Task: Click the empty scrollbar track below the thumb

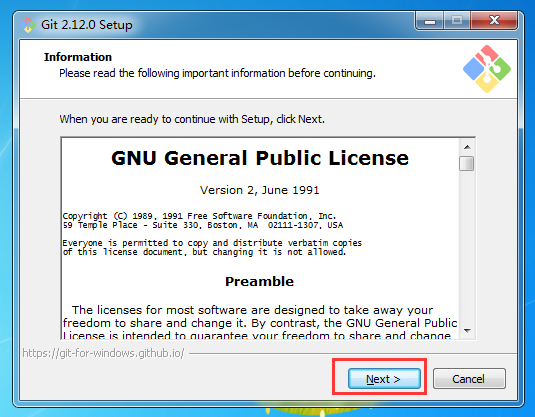Action: pyautogui.click(x=467, y=246)
